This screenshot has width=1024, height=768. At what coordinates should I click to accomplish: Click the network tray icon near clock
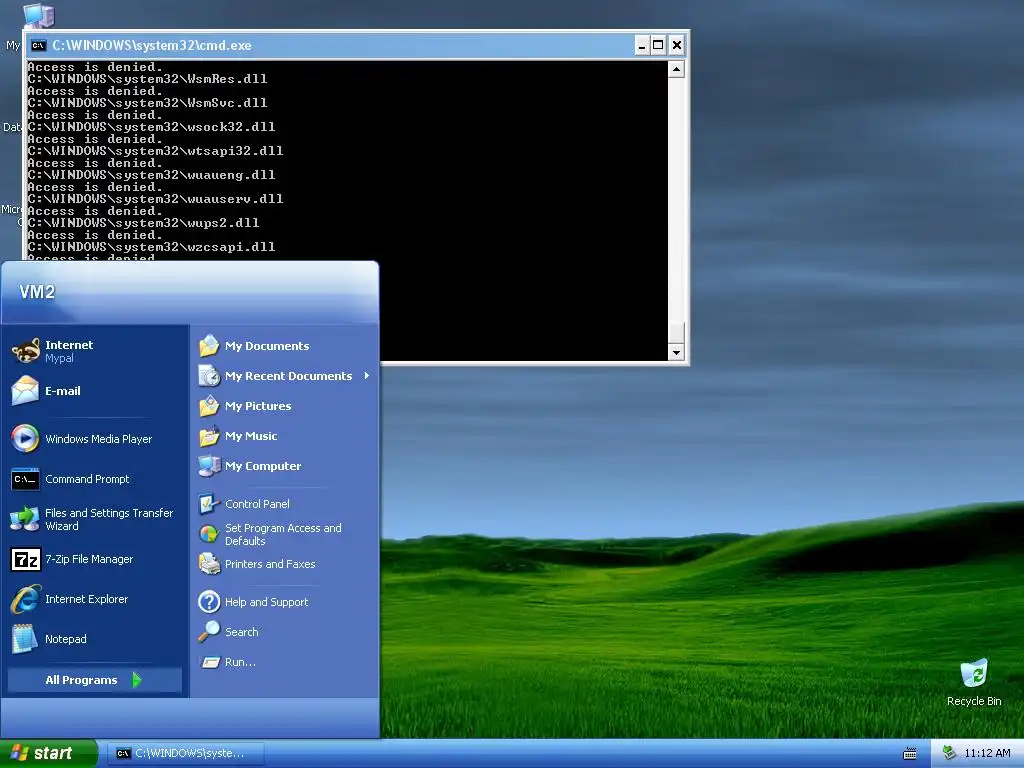(x=949, y=753)
